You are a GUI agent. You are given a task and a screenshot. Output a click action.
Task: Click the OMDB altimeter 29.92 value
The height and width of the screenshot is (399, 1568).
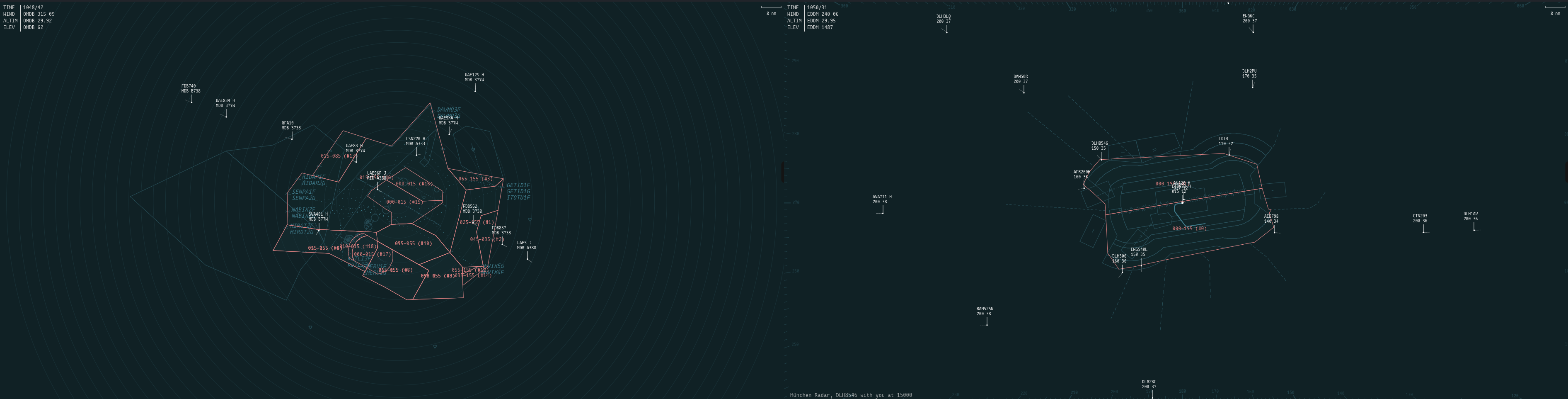click(44, 21)
